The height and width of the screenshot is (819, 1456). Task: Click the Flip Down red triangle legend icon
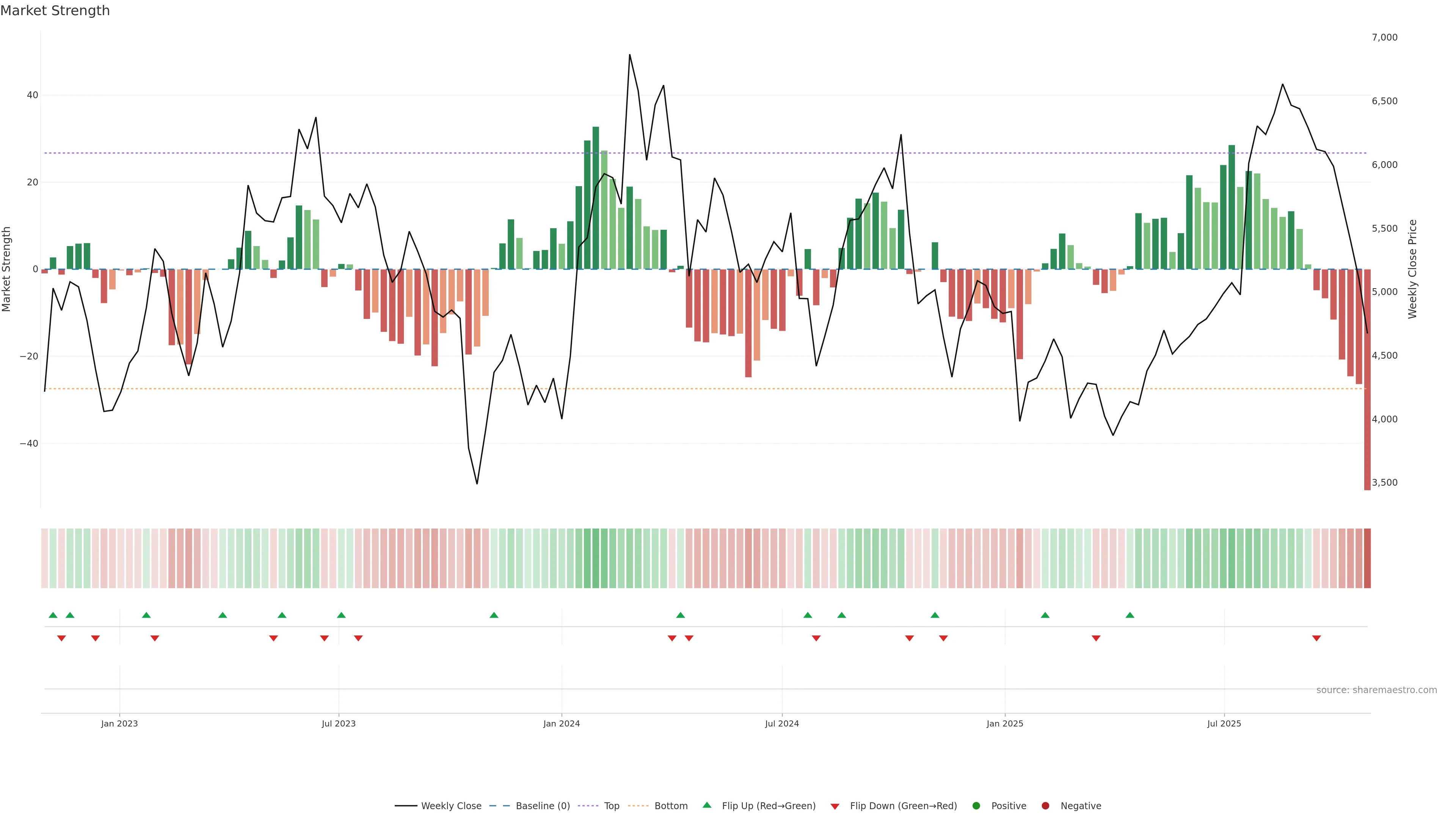coord(835,806)
